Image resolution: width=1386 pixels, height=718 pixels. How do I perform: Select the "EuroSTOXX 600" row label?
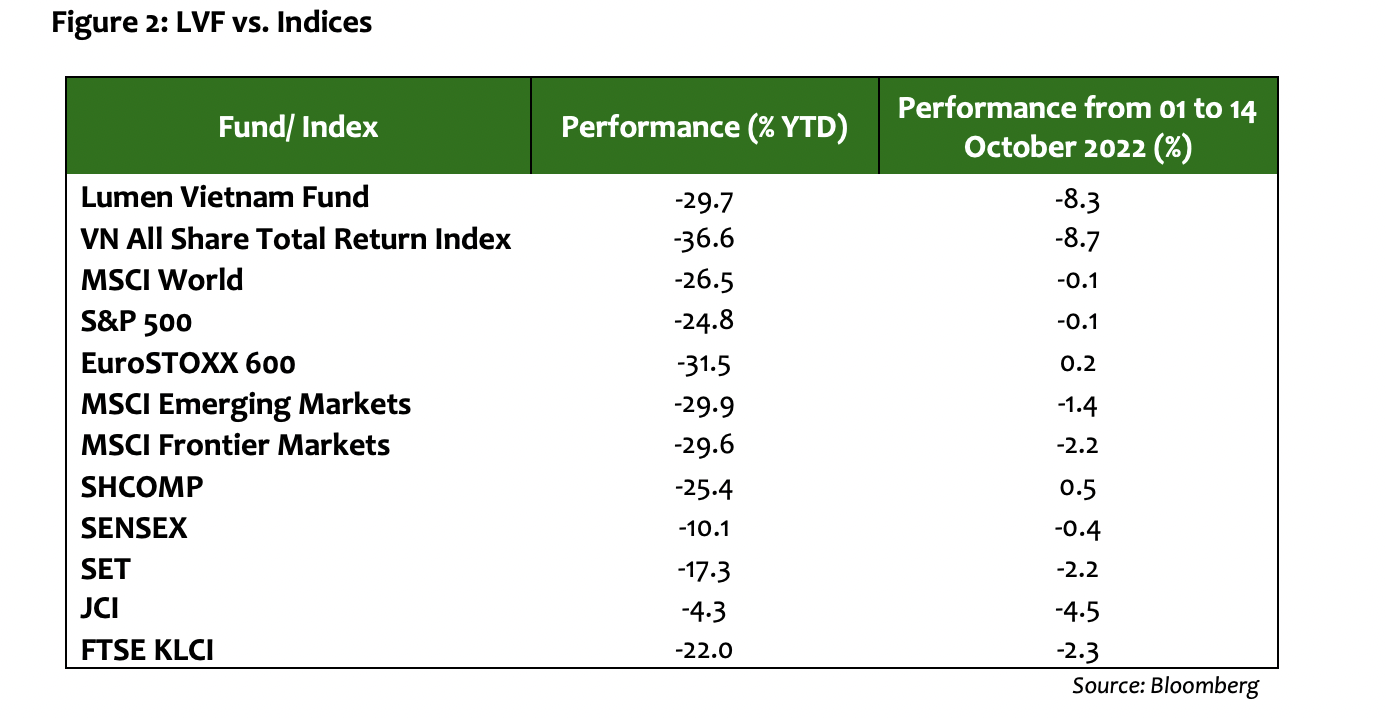(189, 362)
